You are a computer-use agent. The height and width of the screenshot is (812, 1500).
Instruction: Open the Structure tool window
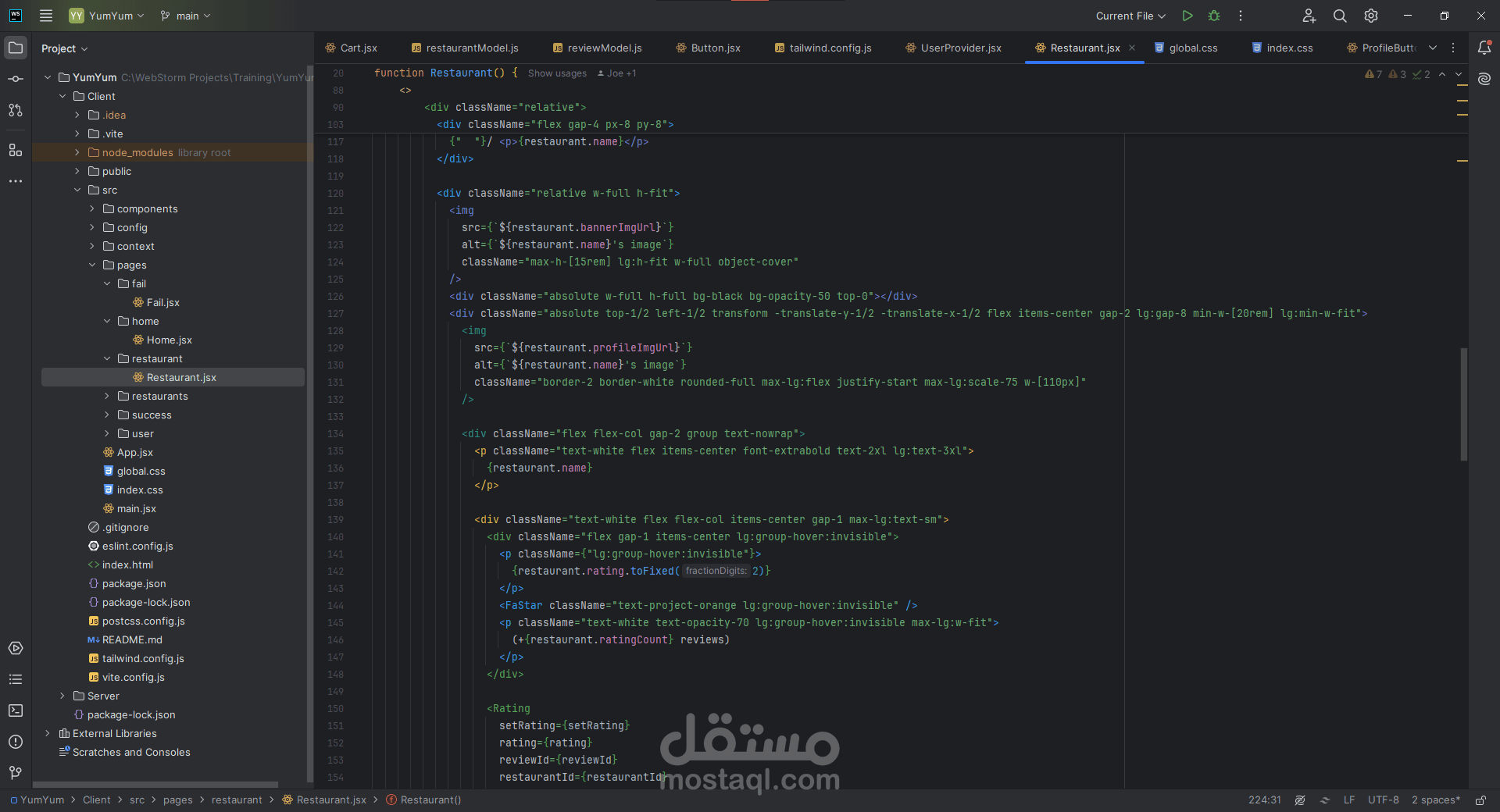[x=16, y=150]
